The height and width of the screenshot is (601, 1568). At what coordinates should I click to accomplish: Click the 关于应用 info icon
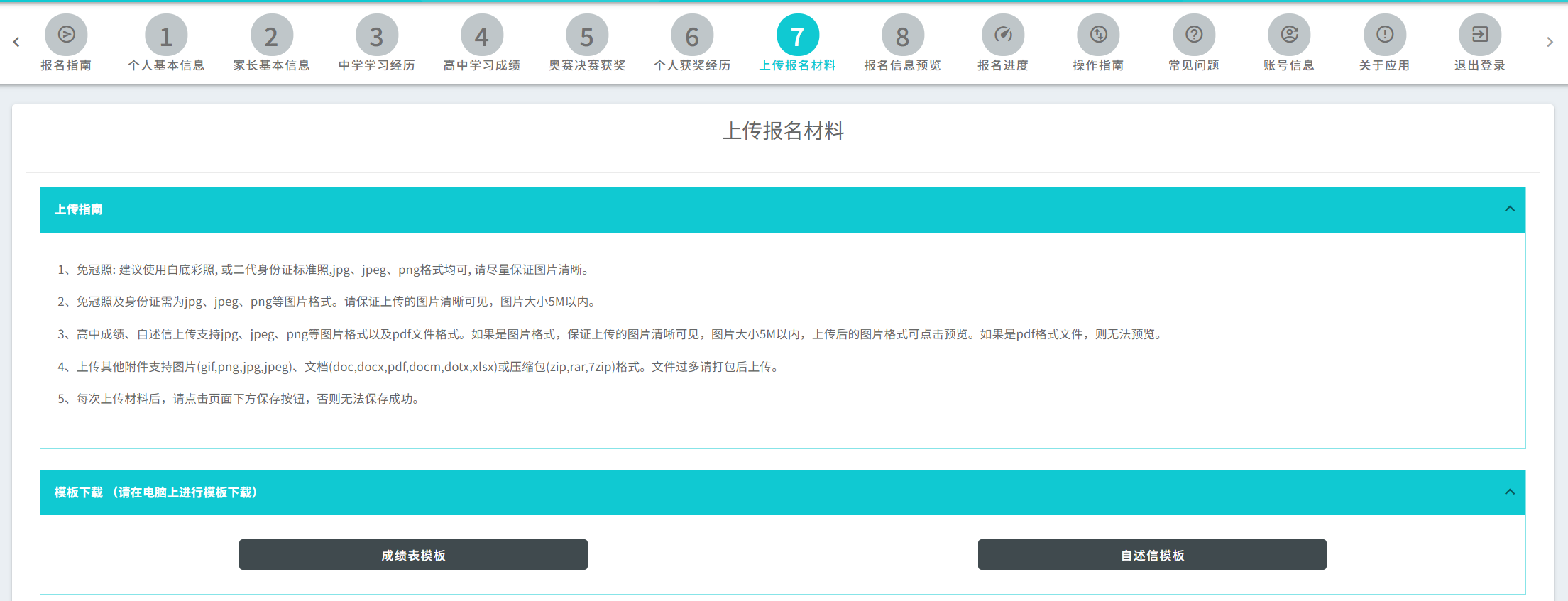click(x=1384, y=35)
